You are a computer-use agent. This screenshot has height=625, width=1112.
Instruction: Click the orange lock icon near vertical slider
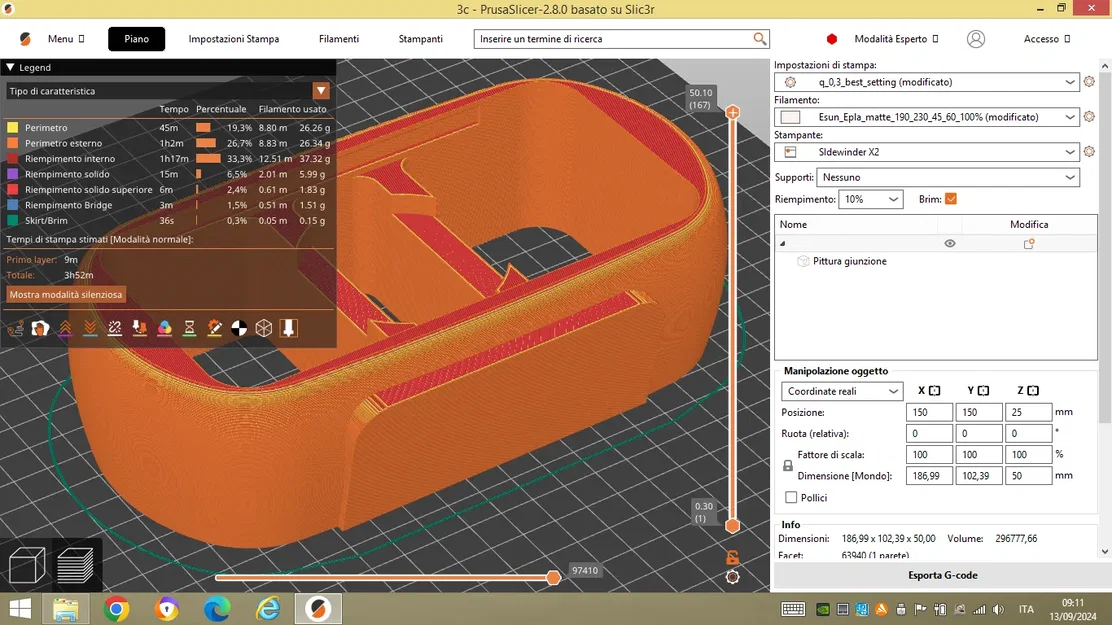point(733,558)
